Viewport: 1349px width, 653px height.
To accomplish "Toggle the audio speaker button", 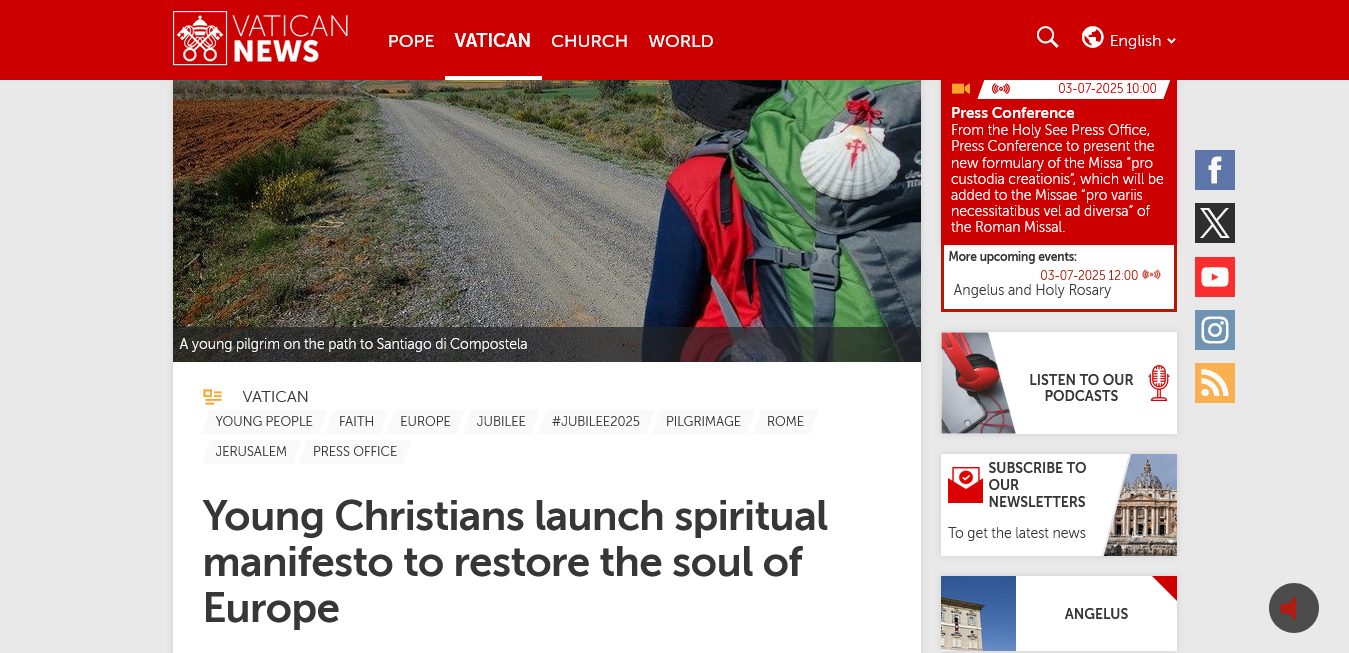I will 1294,608.
